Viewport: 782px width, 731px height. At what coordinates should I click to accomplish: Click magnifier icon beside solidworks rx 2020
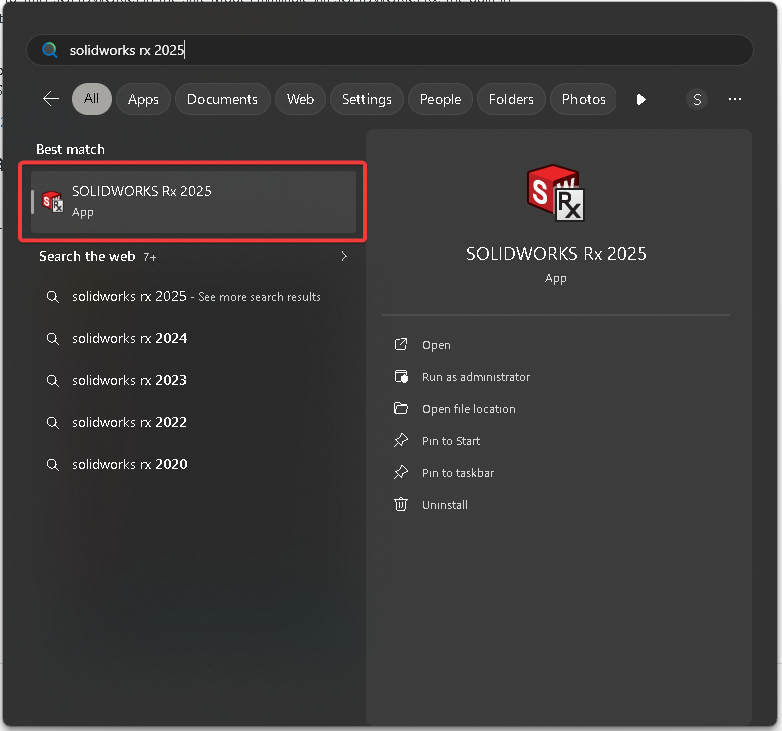point(52,465)
